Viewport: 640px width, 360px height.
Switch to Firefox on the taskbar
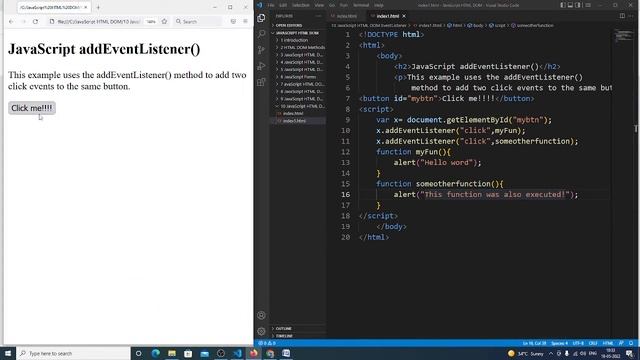253,353
